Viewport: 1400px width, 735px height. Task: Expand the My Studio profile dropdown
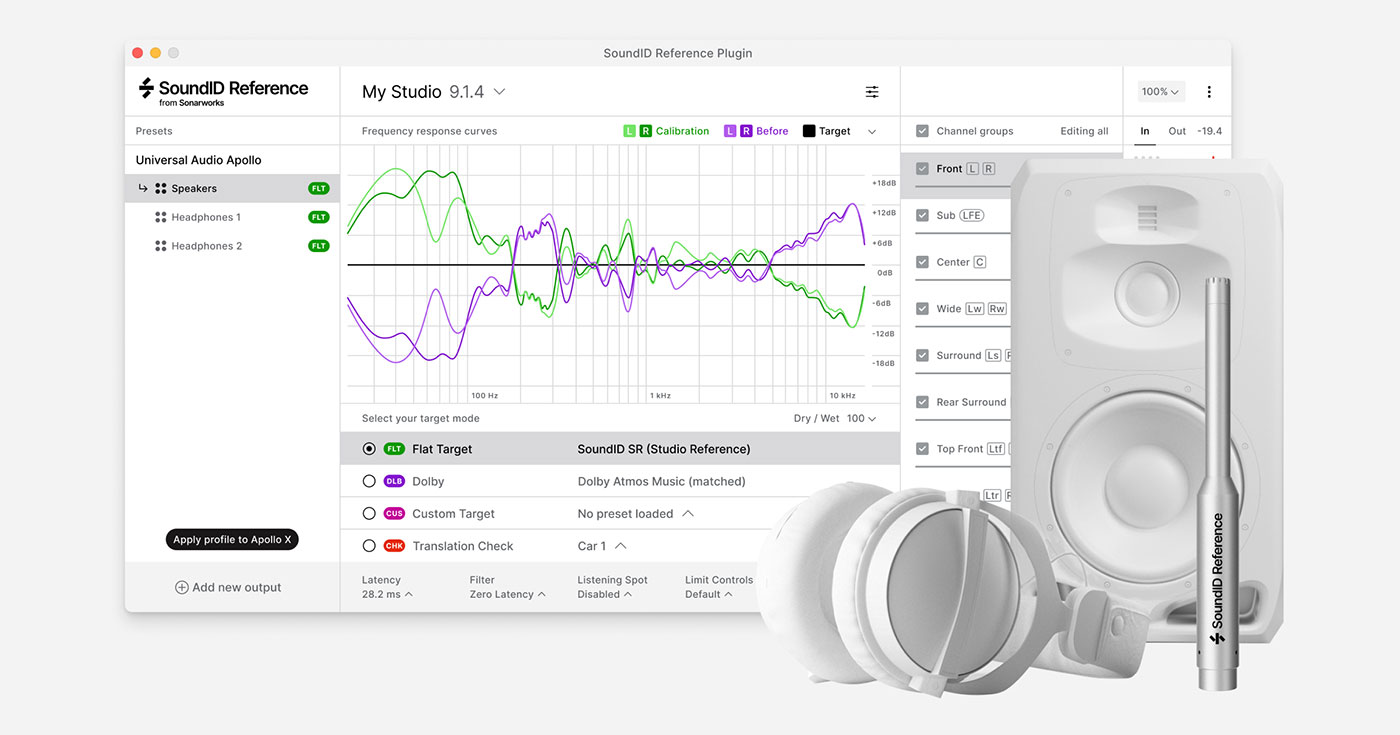pos(499,92)
